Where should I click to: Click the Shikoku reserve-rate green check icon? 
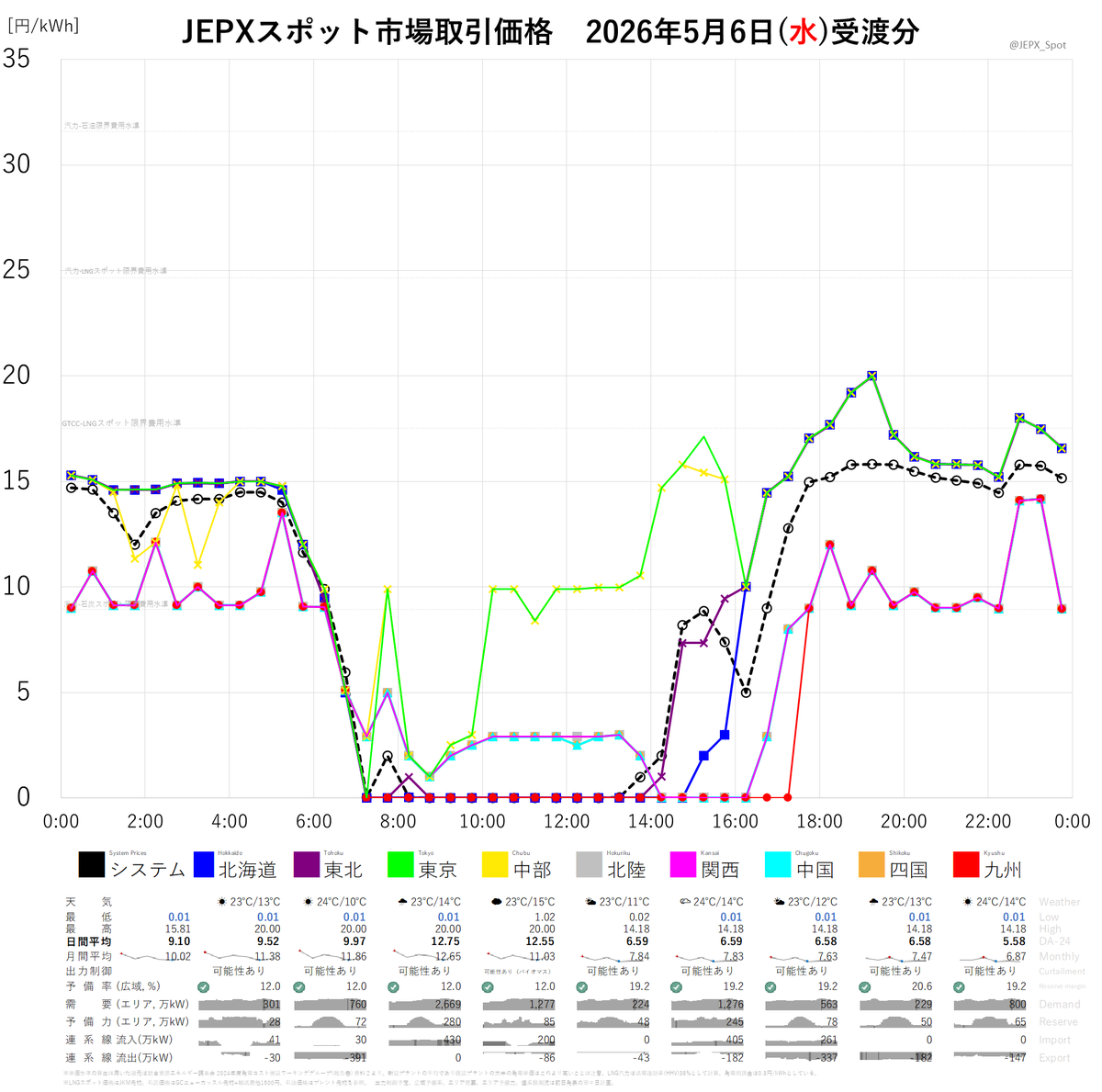pos(865,987)
